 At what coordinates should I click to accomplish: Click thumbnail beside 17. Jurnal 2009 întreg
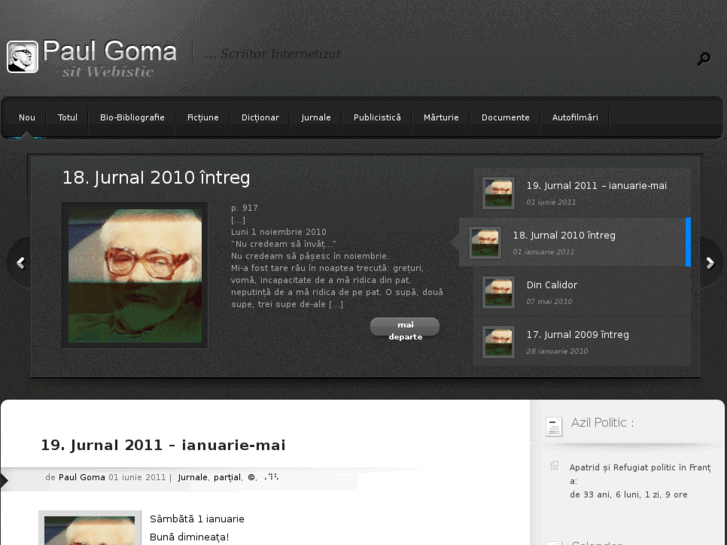[498, 342]
